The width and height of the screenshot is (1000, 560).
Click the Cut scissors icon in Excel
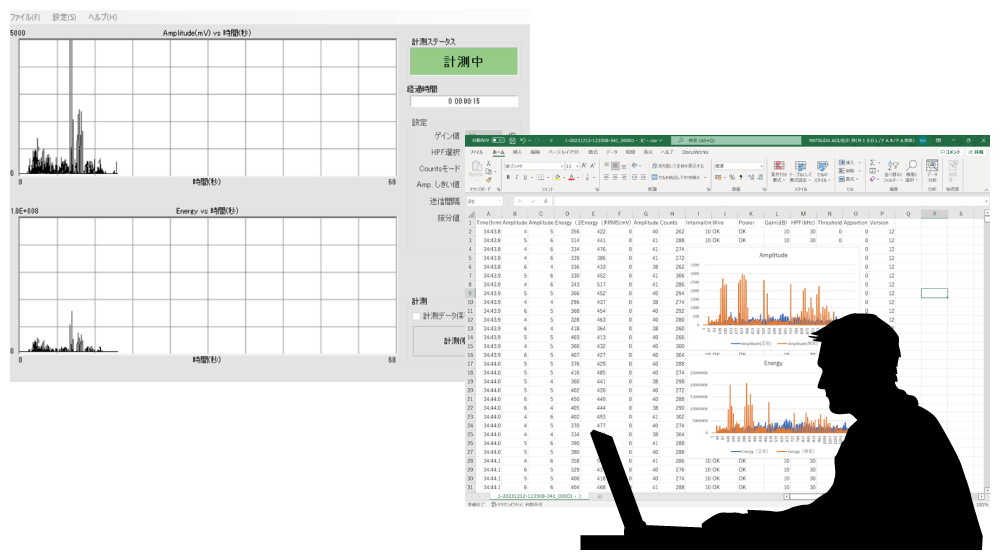tap(489, 163)
